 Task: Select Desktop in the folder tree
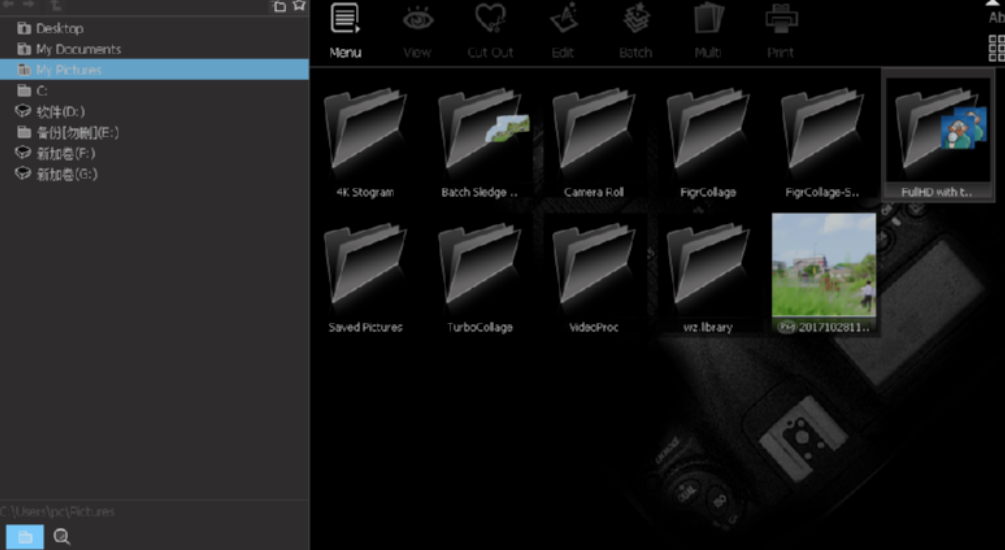pyautogui.click(x=59, y=28)
